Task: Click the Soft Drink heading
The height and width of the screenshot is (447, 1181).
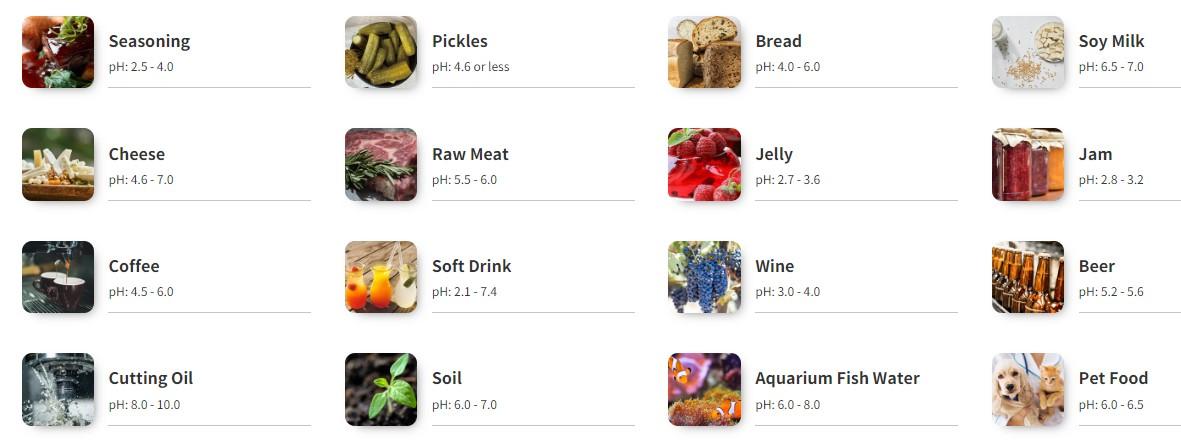Action: (x=471, y=266)
